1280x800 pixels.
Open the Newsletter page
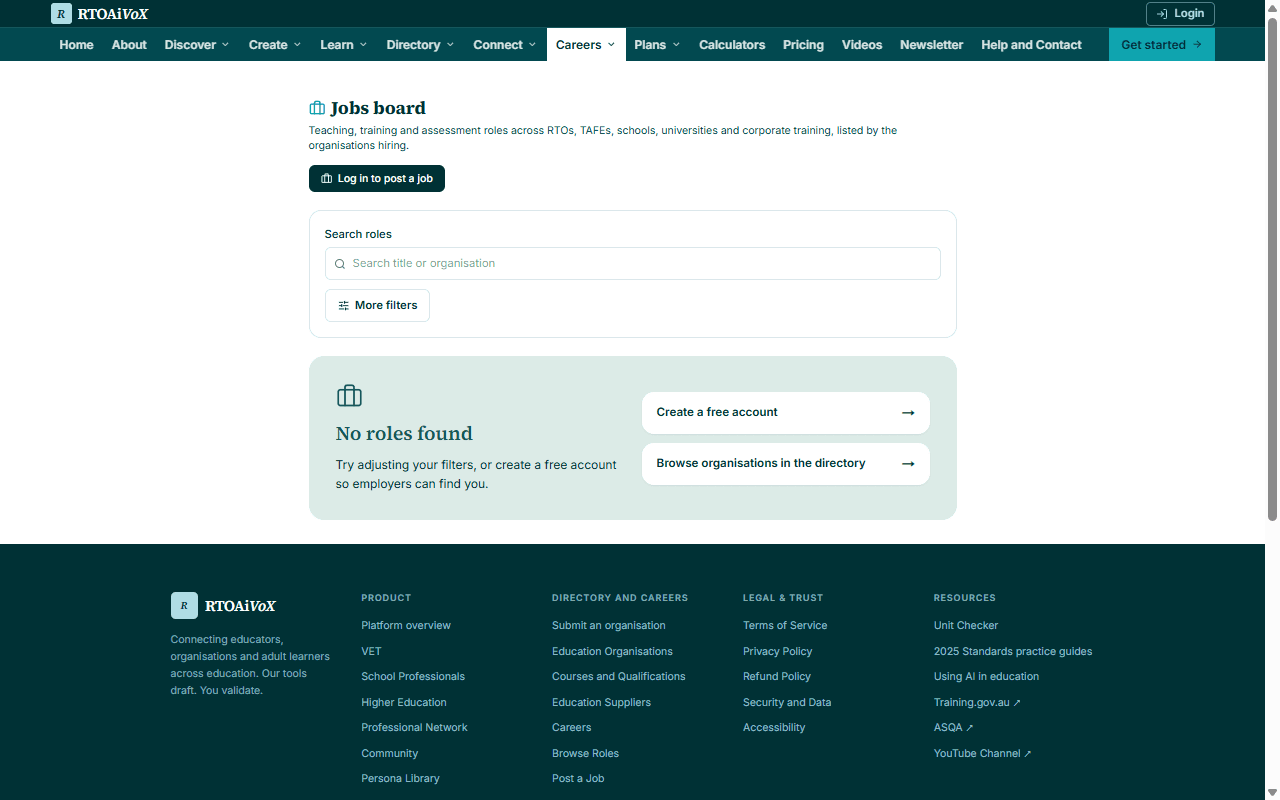coord(932,45)
